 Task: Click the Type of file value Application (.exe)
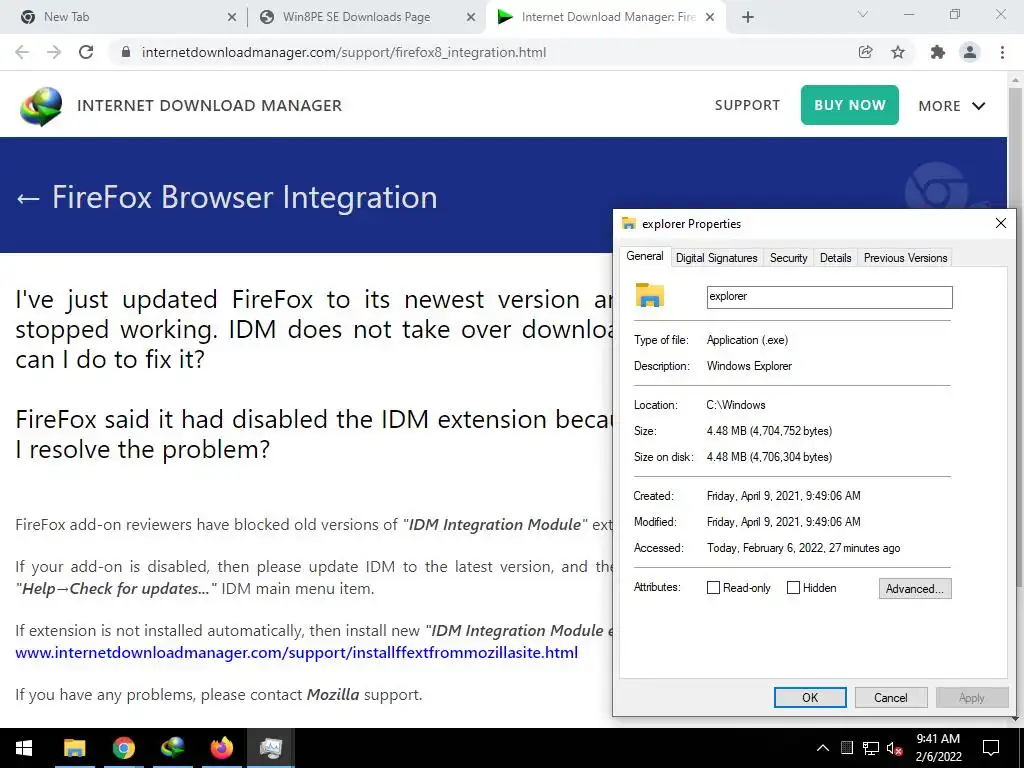click(x=747, y=340)
